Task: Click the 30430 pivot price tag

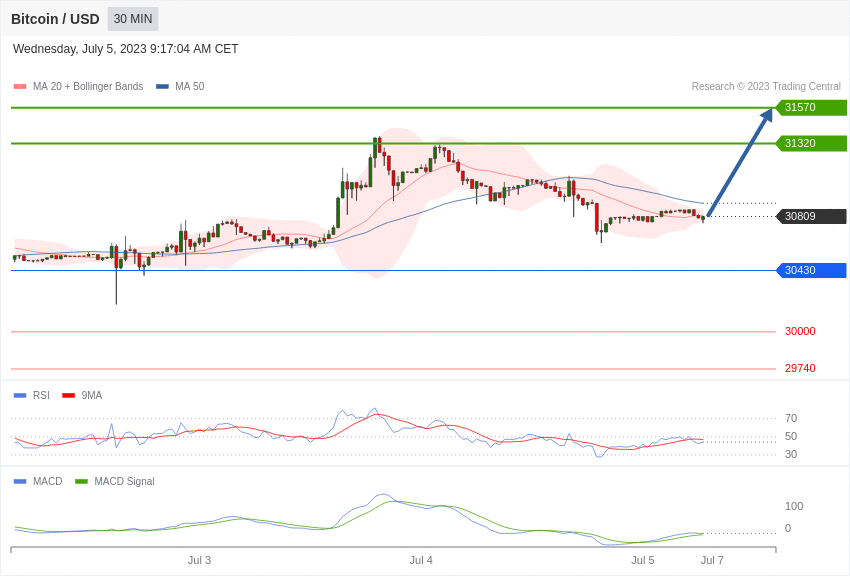Action: 812,270
